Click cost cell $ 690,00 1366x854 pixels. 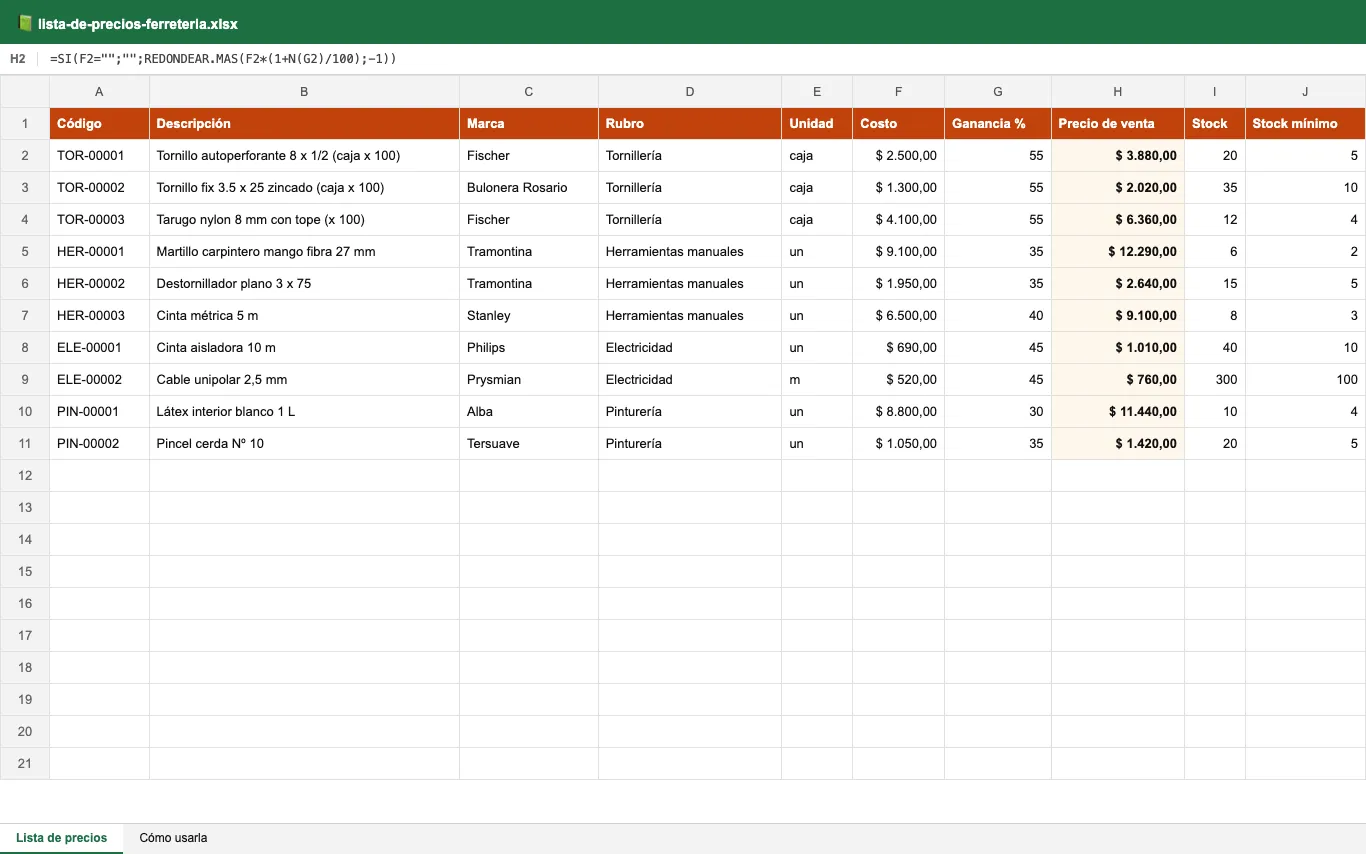click(x=898, y=348)
